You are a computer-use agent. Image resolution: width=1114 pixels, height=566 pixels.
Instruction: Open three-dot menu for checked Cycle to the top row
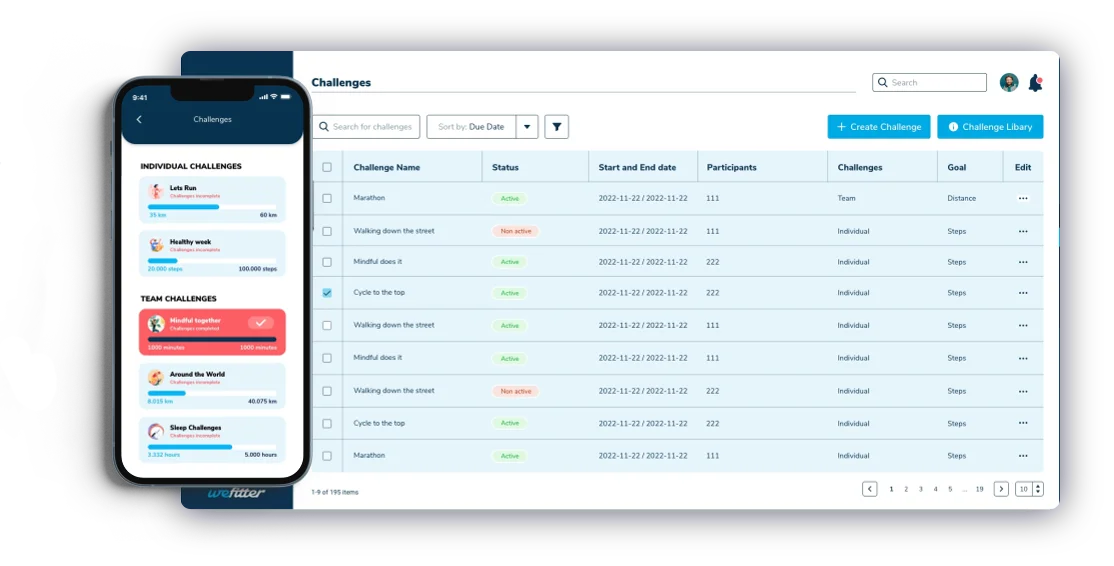point(1022,293)
